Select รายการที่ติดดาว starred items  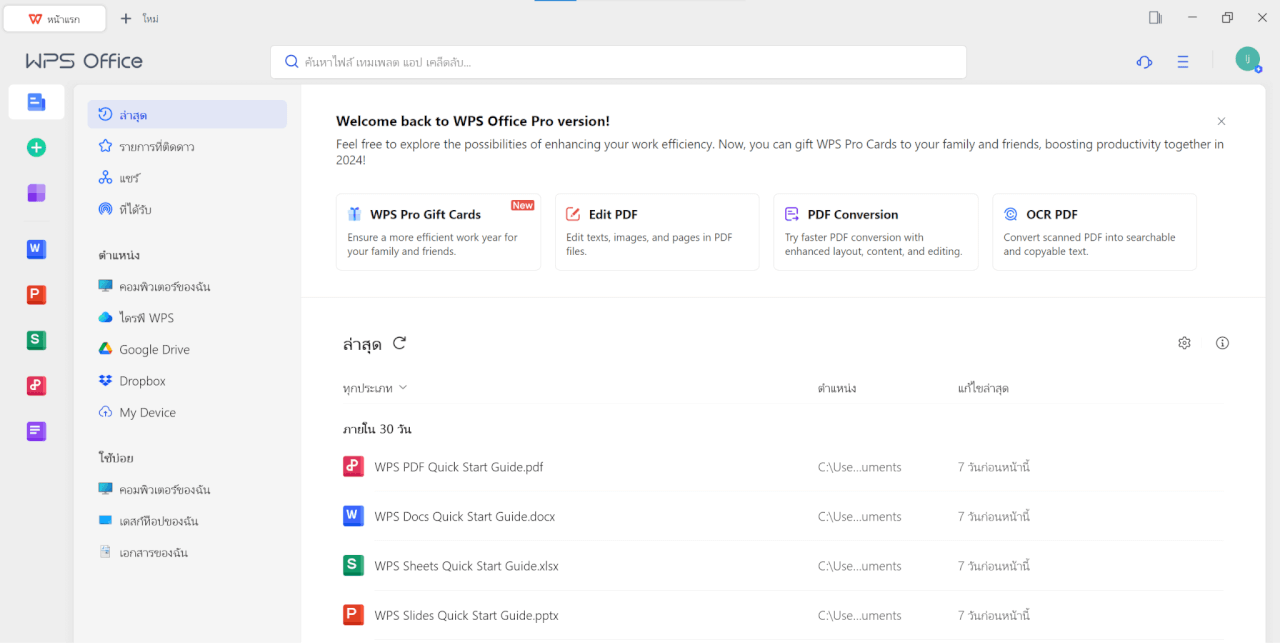tap(187, 146)
